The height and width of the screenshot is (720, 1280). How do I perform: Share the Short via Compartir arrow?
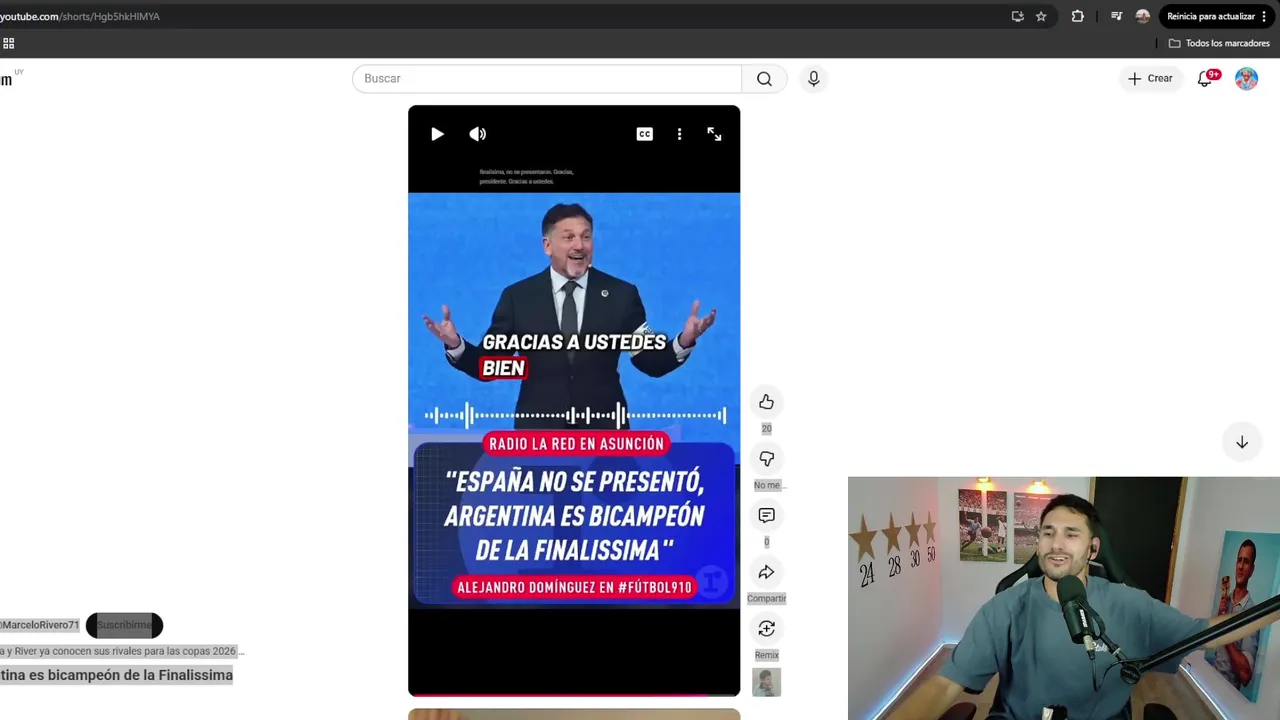point(766,572)
